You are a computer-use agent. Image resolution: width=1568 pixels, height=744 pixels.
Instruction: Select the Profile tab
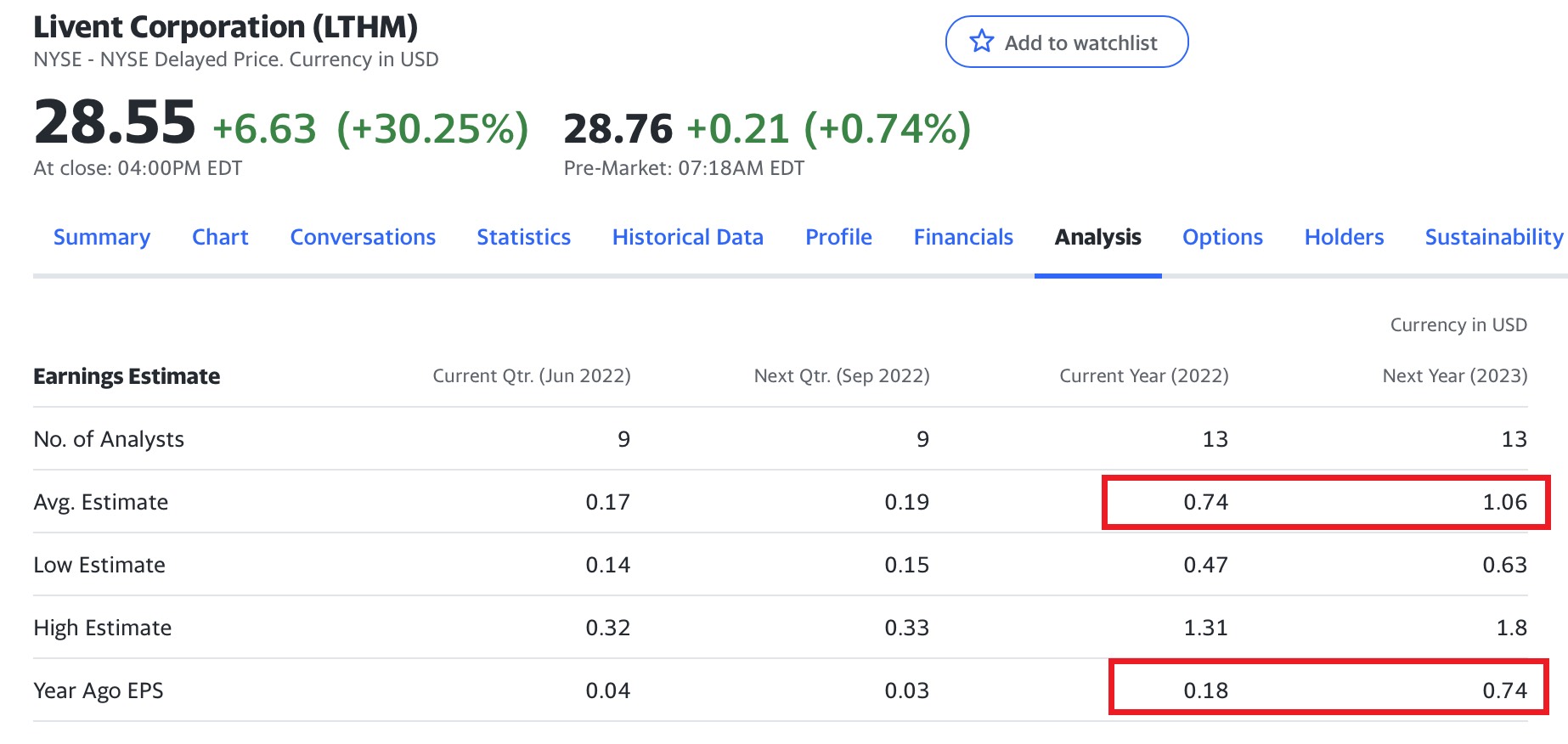838,237
